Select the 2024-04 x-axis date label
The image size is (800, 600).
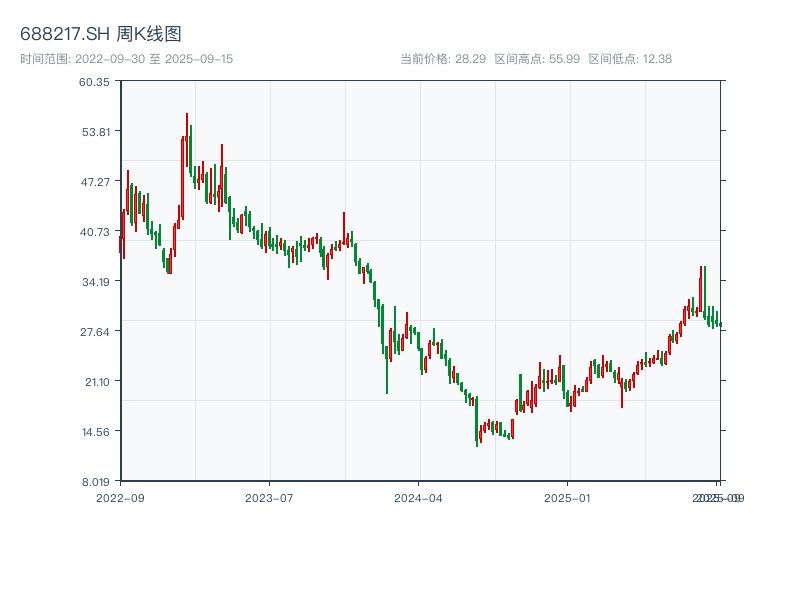pos(418,497)
